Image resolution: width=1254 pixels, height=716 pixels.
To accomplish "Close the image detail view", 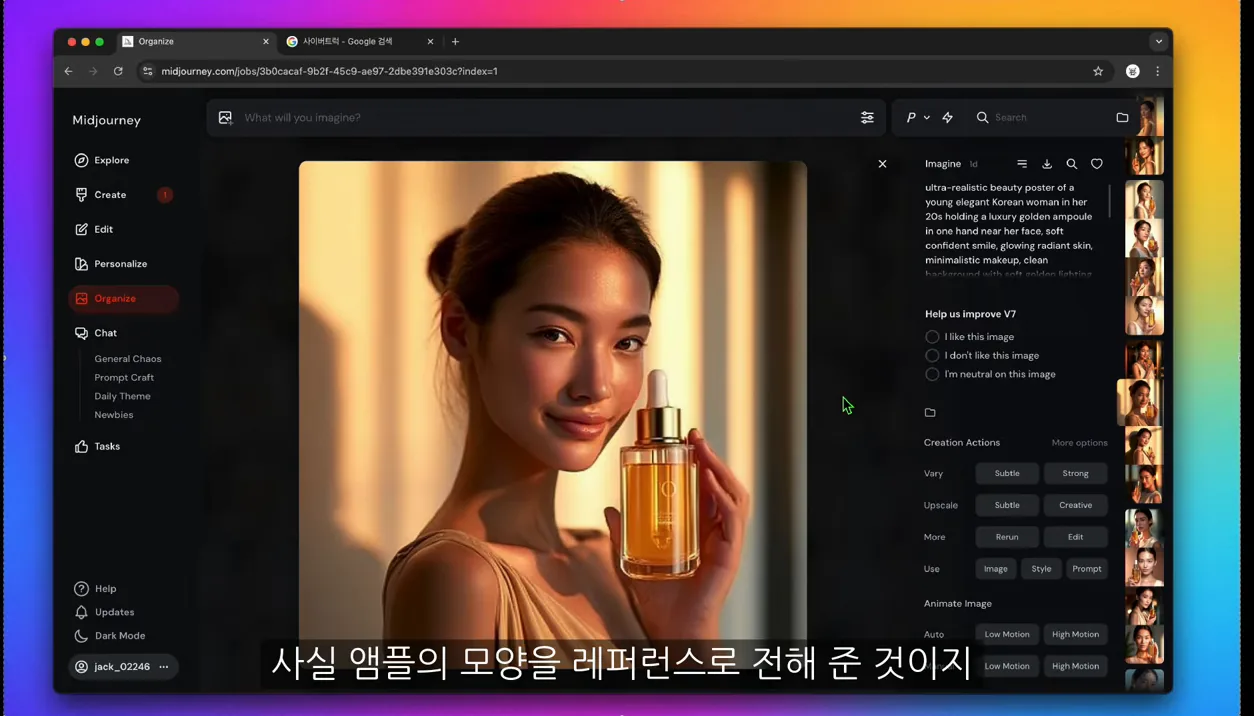I will tap(882, 164).
